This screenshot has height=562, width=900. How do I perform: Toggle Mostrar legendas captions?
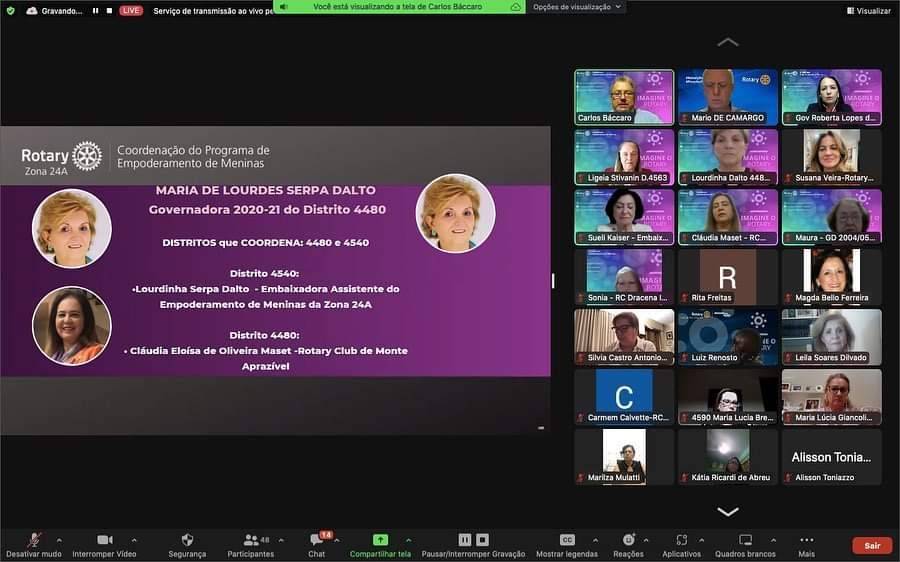pos(567,540)
